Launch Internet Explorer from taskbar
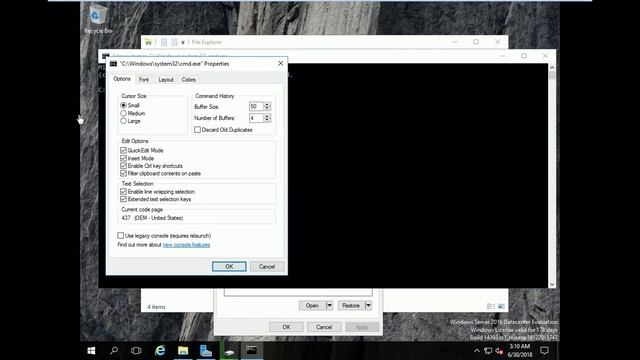The width and height of the screenshot is (640, 360). (x=160, y=351)
